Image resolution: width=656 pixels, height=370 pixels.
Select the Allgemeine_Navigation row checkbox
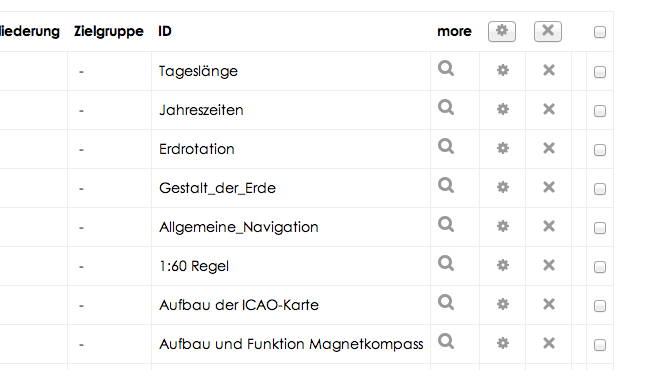pyautogui.click(x=600, y=228)
